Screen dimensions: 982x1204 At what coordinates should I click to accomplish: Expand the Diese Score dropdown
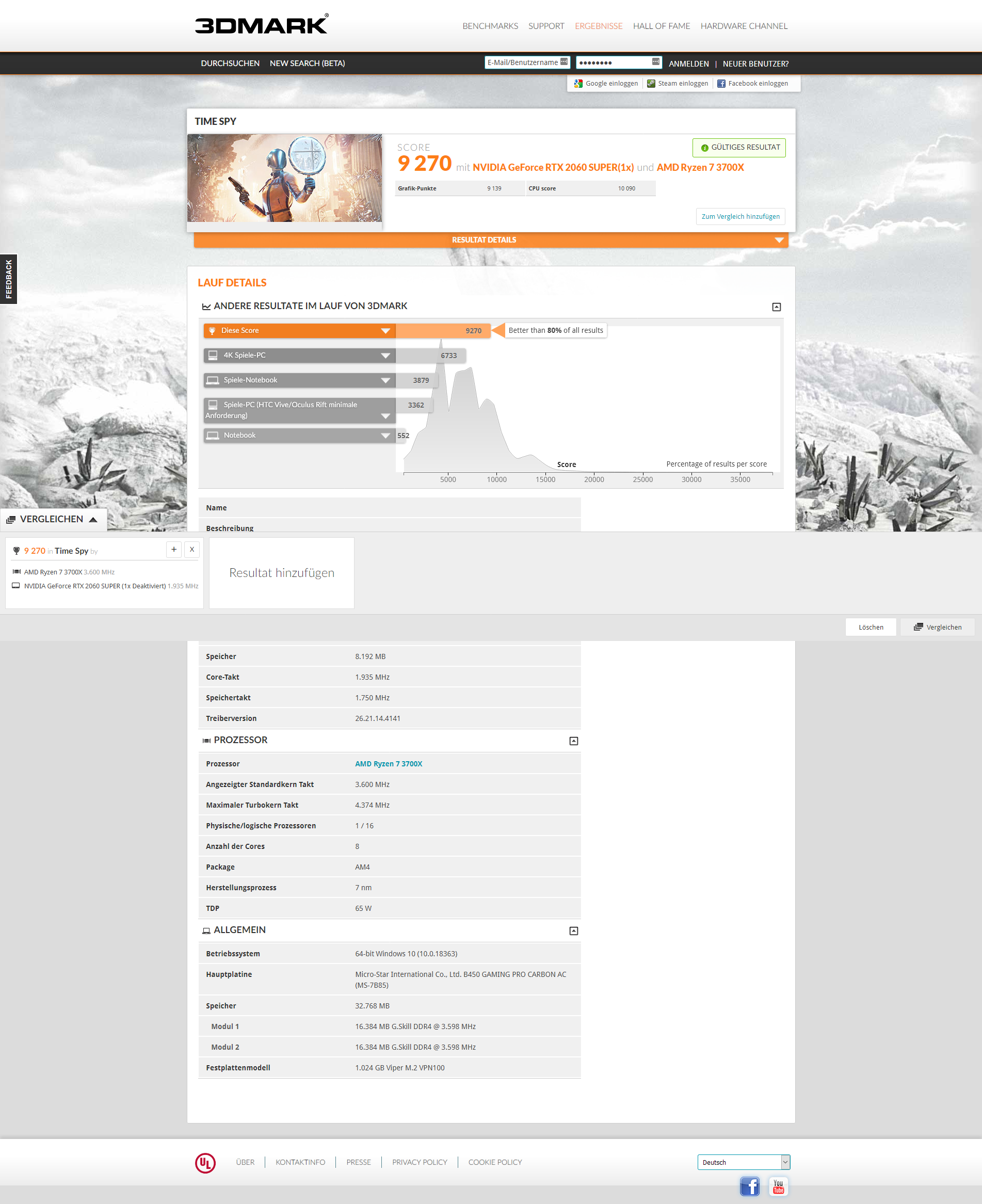click(x=385, y=330)
